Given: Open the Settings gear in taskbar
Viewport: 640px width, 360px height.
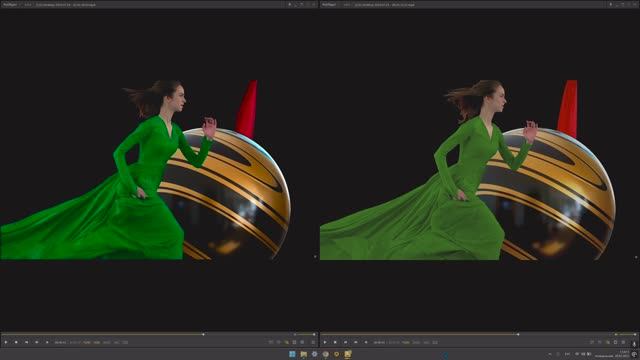Looking at the screenshot, I should 314,354.
